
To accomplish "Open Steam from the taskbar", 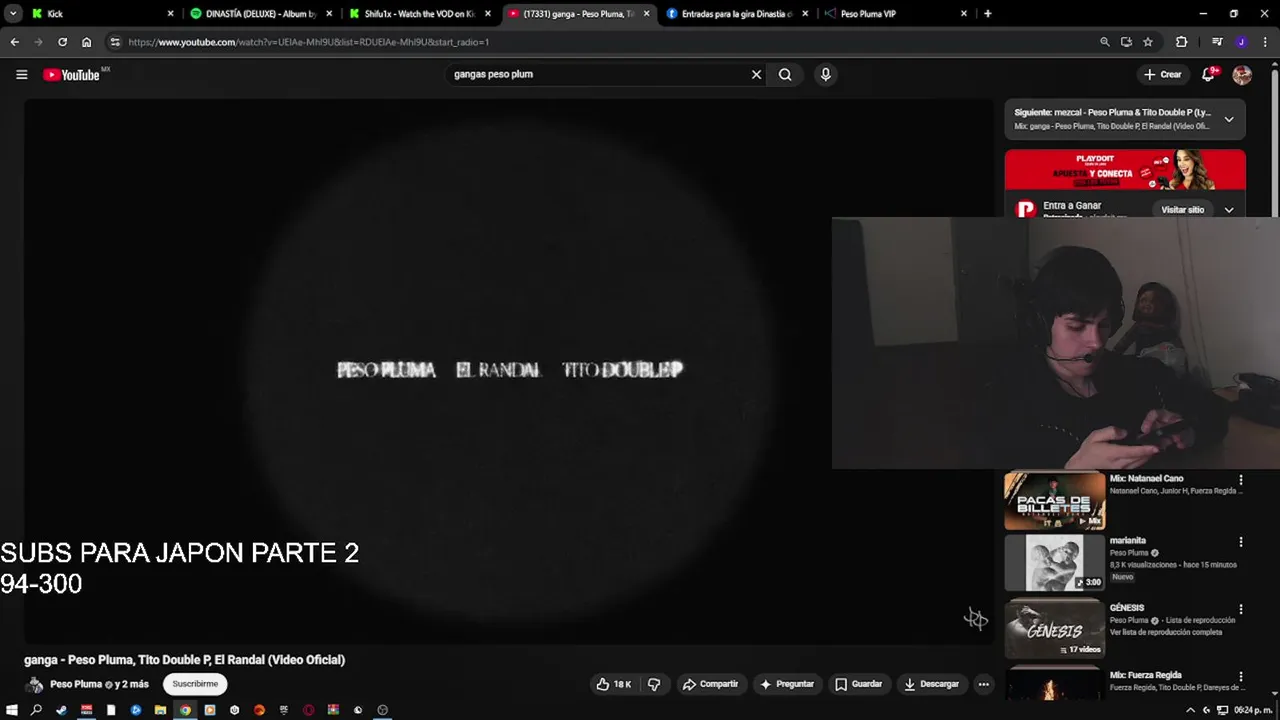I will point(62,710).
